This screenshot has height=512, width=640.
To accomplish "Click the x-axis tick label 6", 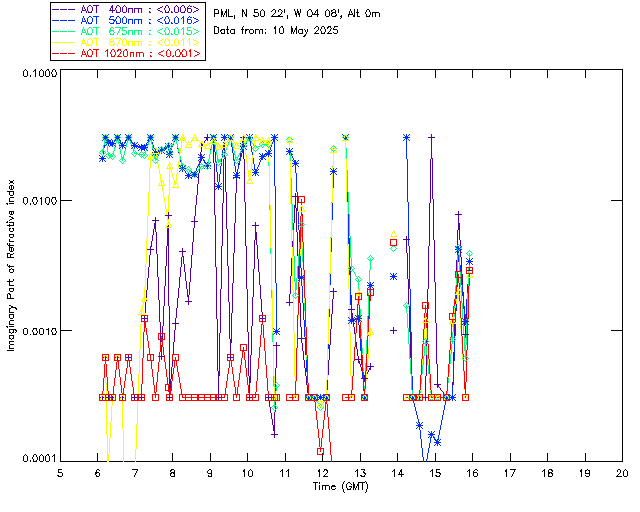I will (x=98, y=473).
